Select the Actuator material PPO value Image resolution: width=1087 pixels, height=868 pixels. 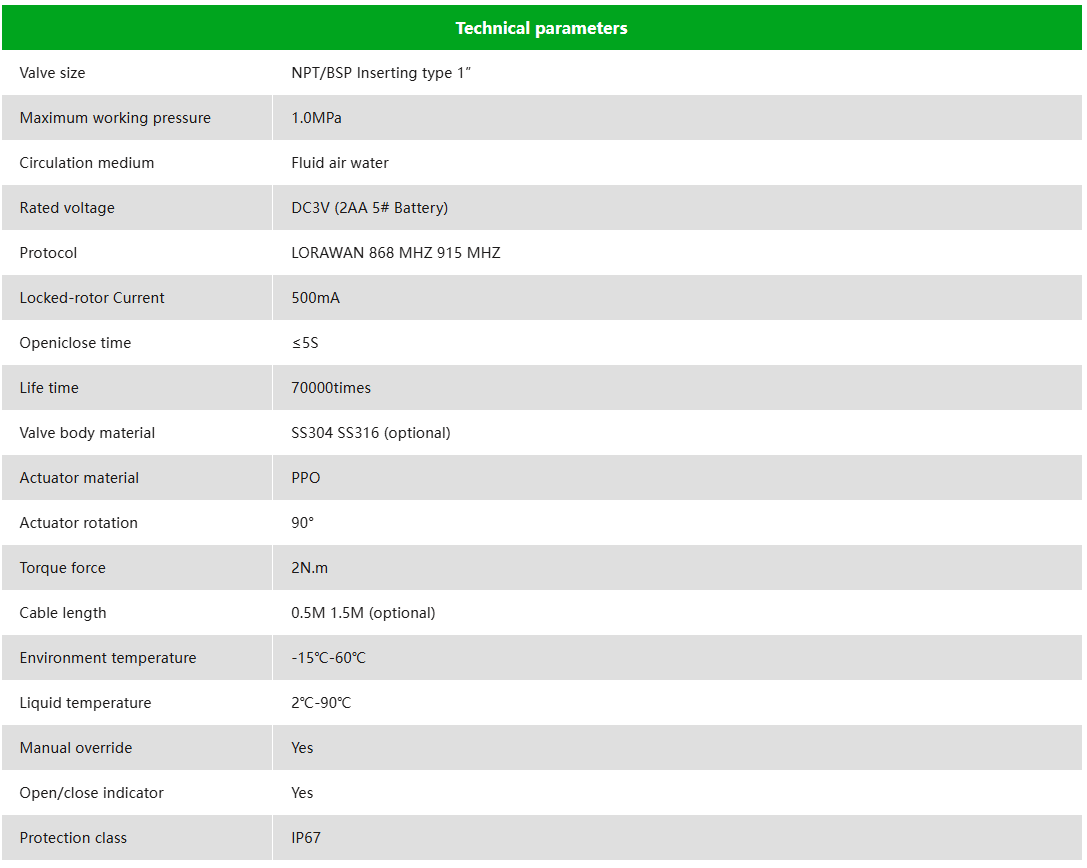point(306,478)
